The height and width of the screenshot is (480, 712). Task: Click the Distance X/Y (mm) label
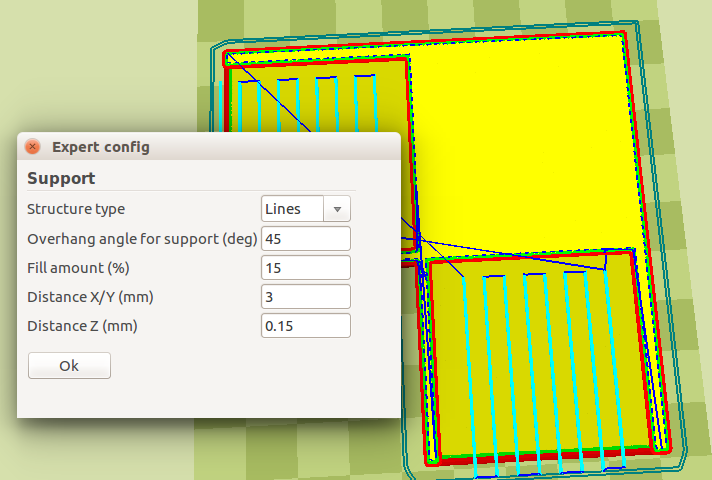click(90, 297)
